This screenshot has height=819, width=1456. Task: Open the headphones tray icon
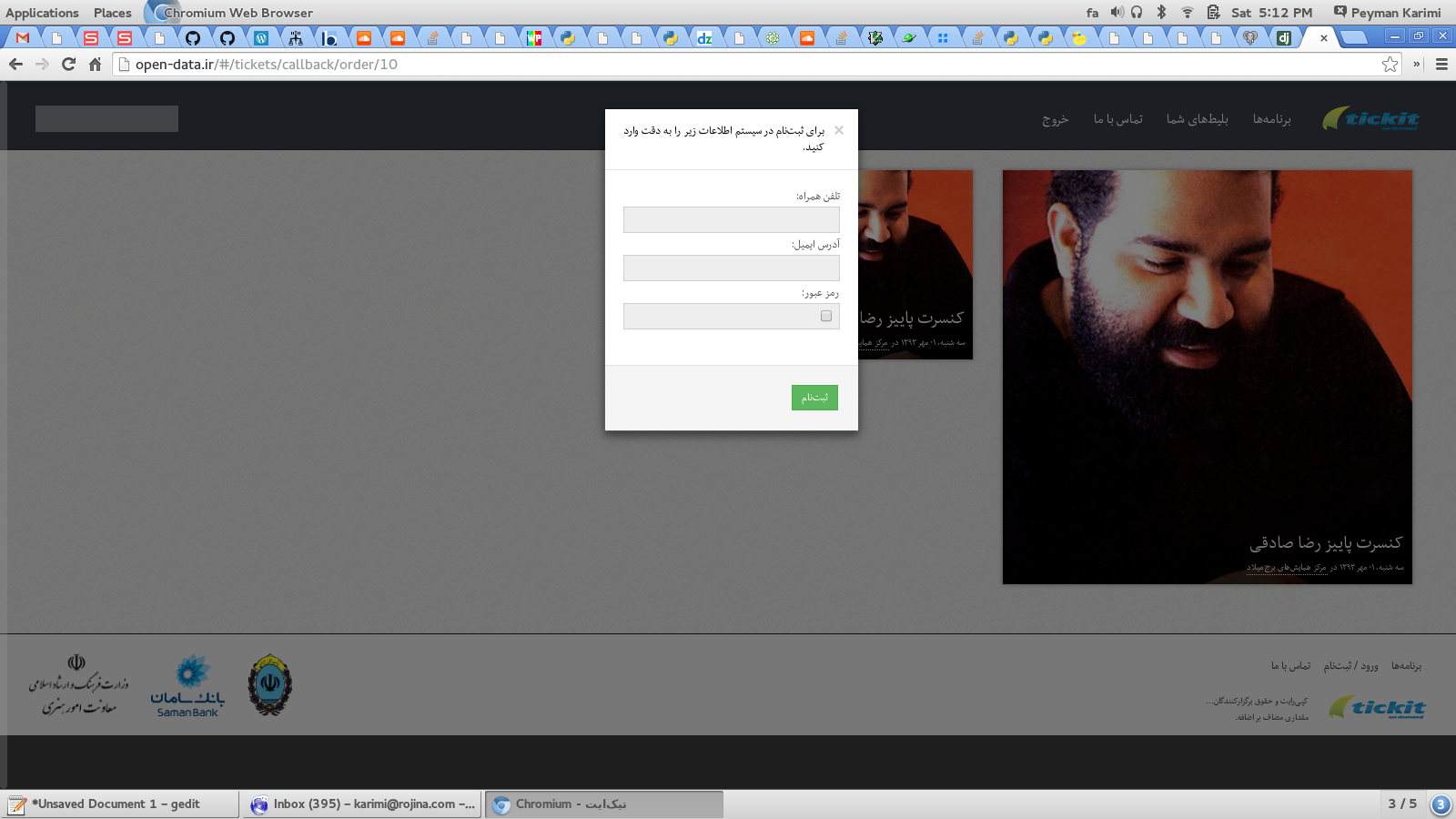pyautogui.click(x=1137, y=13)
